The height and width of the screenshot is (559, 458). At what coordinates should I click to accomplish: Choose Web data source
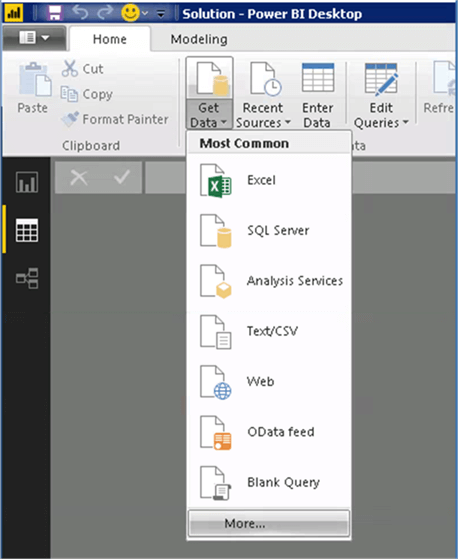[269, 381]
